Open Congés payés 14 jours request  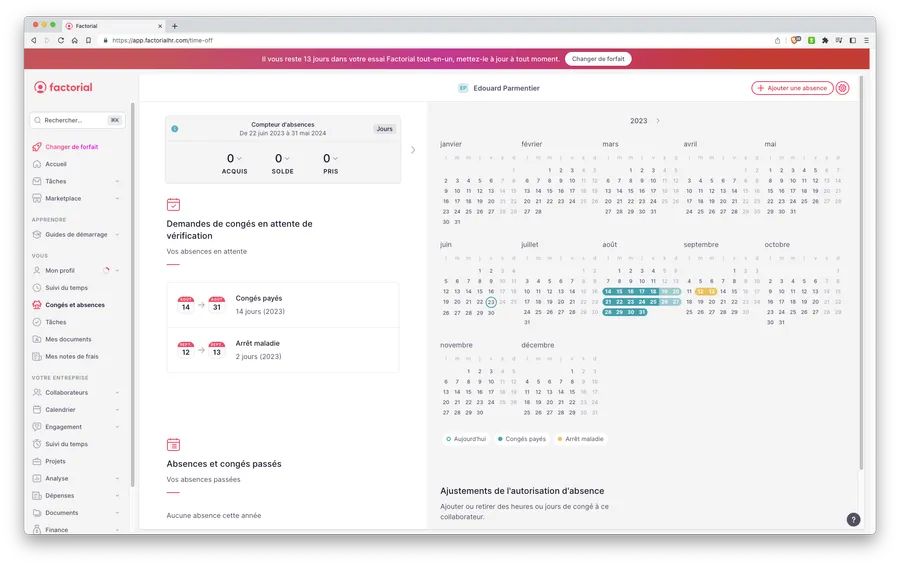(x=282, y=305)
